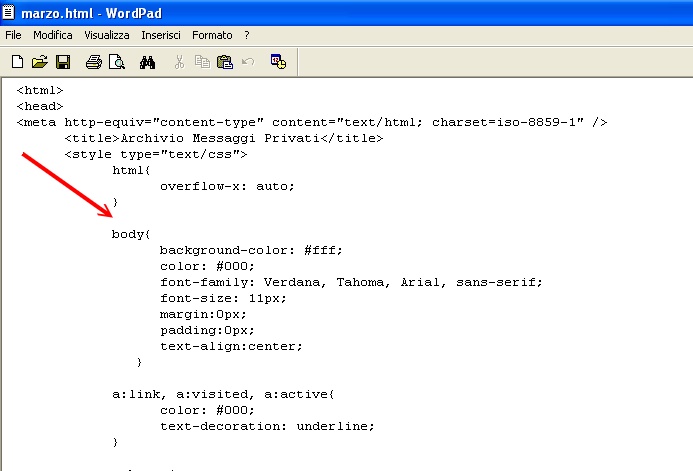Click the Open folder icon
This screenshot has height=471, width=693.
click(x=39, y=62)
